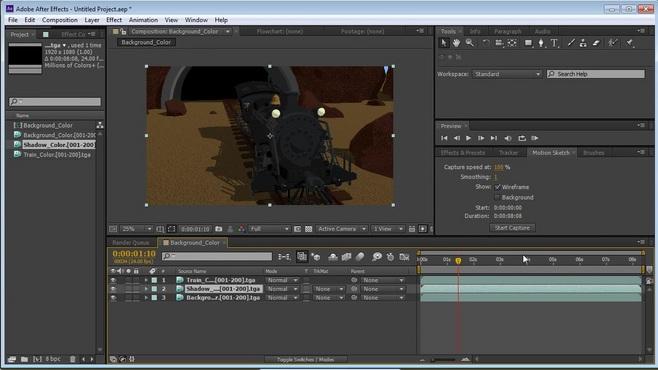
Task: Enable Background checkbox in Motion Sketch
Action: 497,197
